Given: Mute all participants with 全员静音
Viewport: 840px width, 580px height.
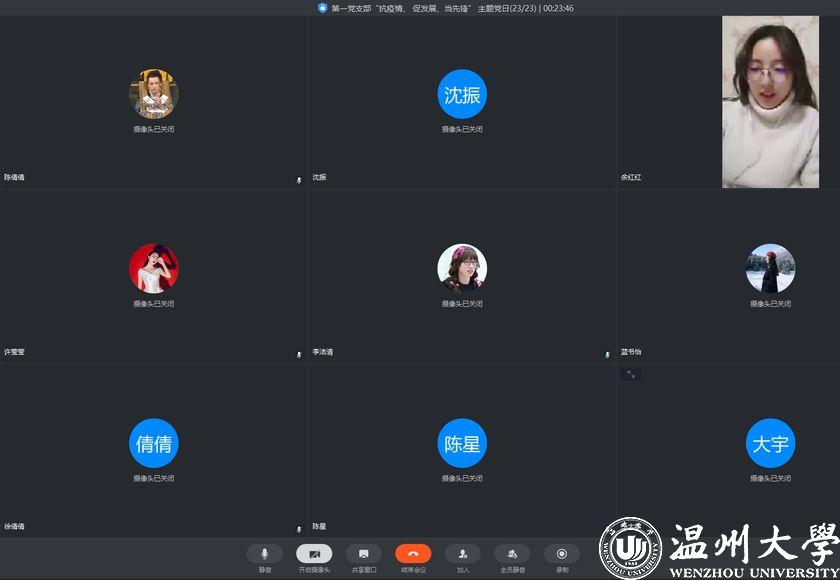Looking at the screenshot, I should (512, 554).
